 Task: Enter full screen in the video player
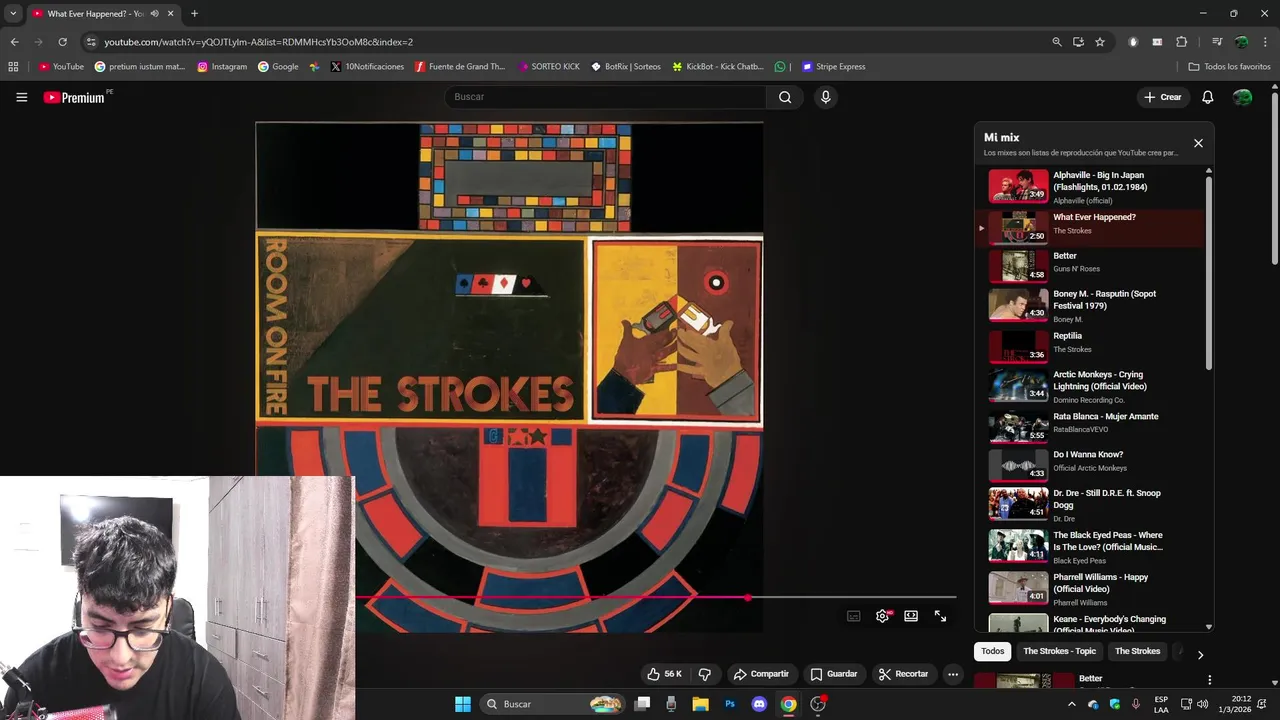coord(940,616)
